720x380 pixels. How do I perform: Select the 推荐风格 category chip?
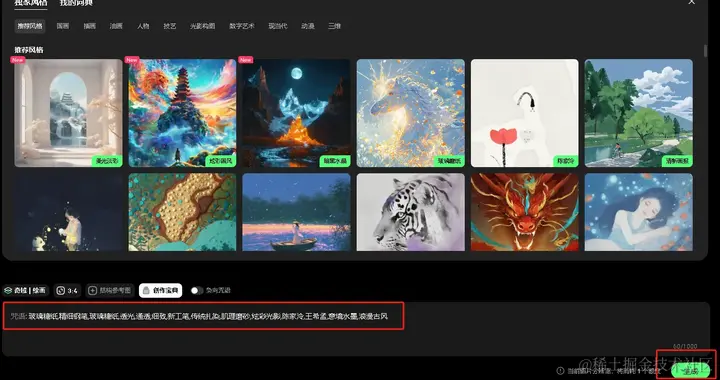(30, 26)
